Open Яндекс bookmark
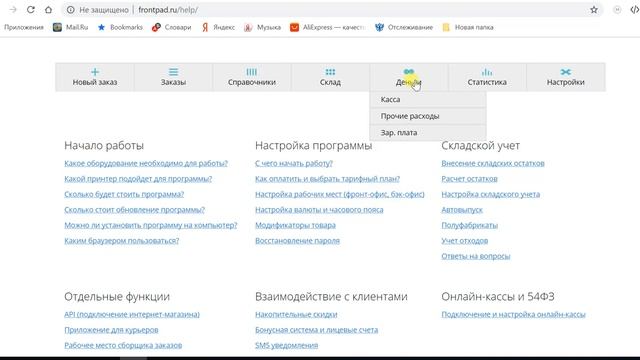Image resolution: width=640 pixels, height=360 pixels. pyautogui.click(x=218, y=27)
